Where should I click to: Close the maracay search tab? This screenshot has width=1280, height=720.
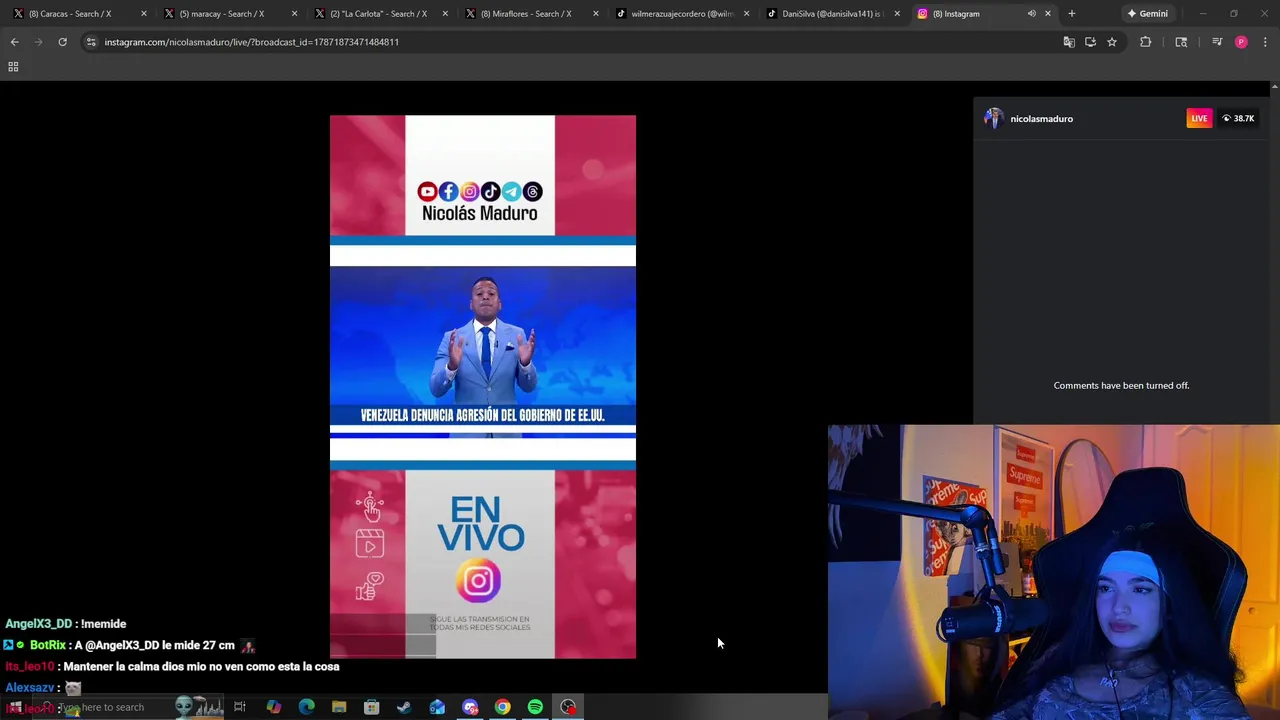[294, 14]
